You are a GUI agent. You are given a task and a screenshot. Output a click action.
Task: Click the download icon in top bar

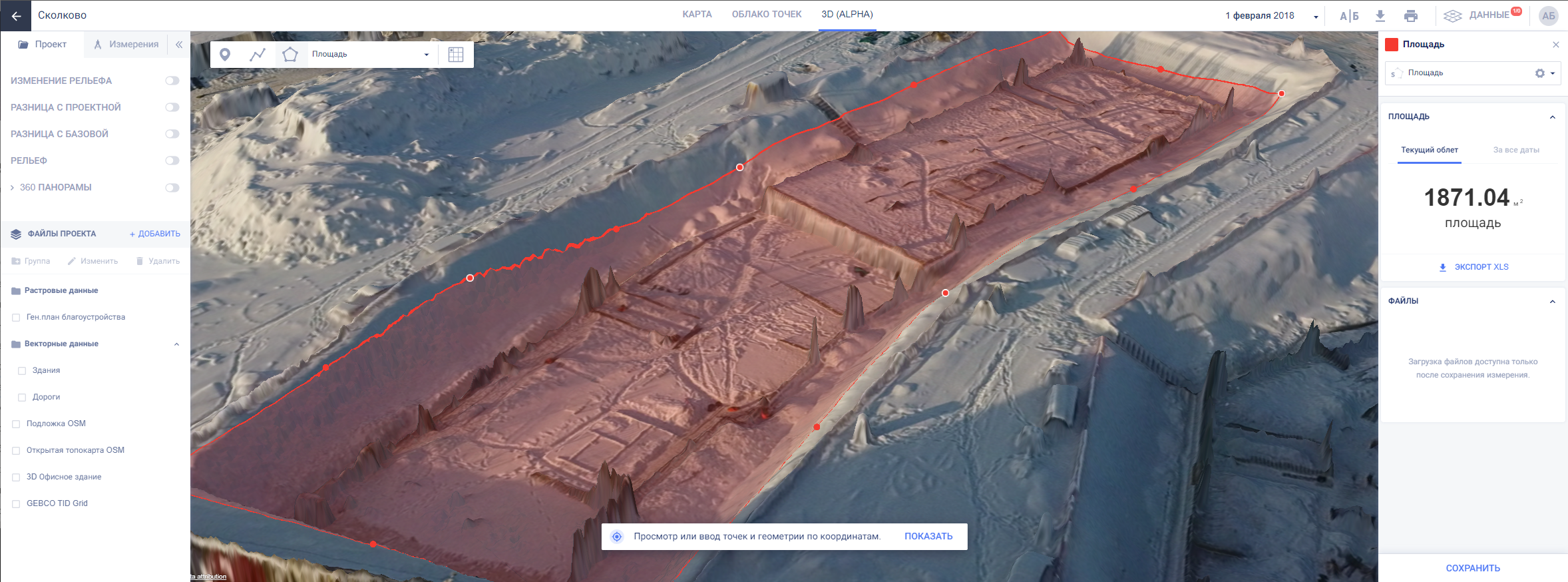tap(1380, 16)
